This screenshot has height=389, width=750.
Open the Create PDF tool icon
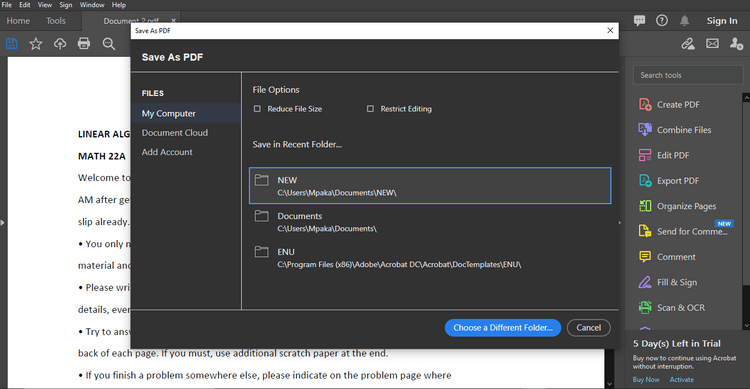(645, 104)
